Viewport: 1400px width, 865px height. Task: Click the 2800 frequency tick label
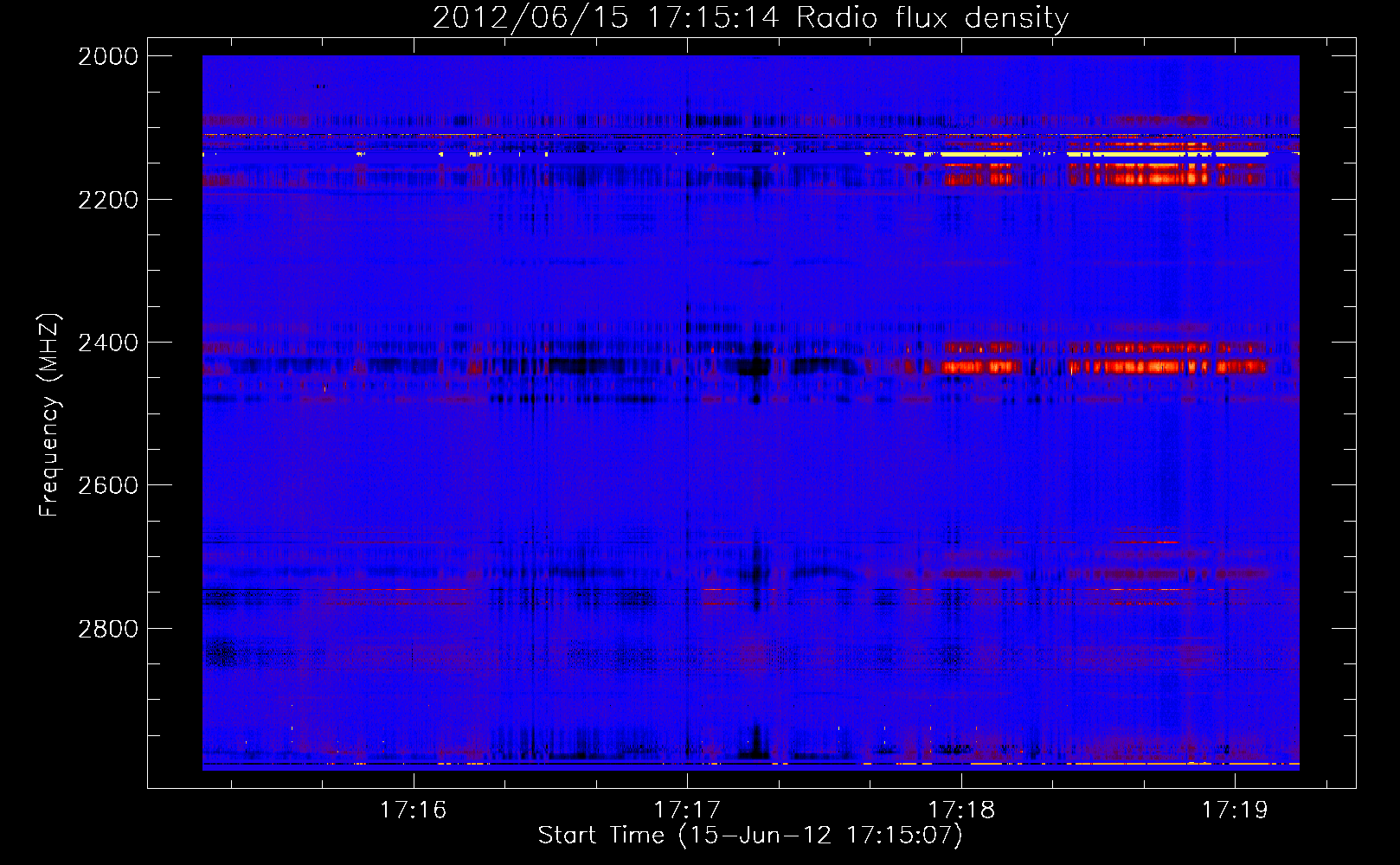108,629
